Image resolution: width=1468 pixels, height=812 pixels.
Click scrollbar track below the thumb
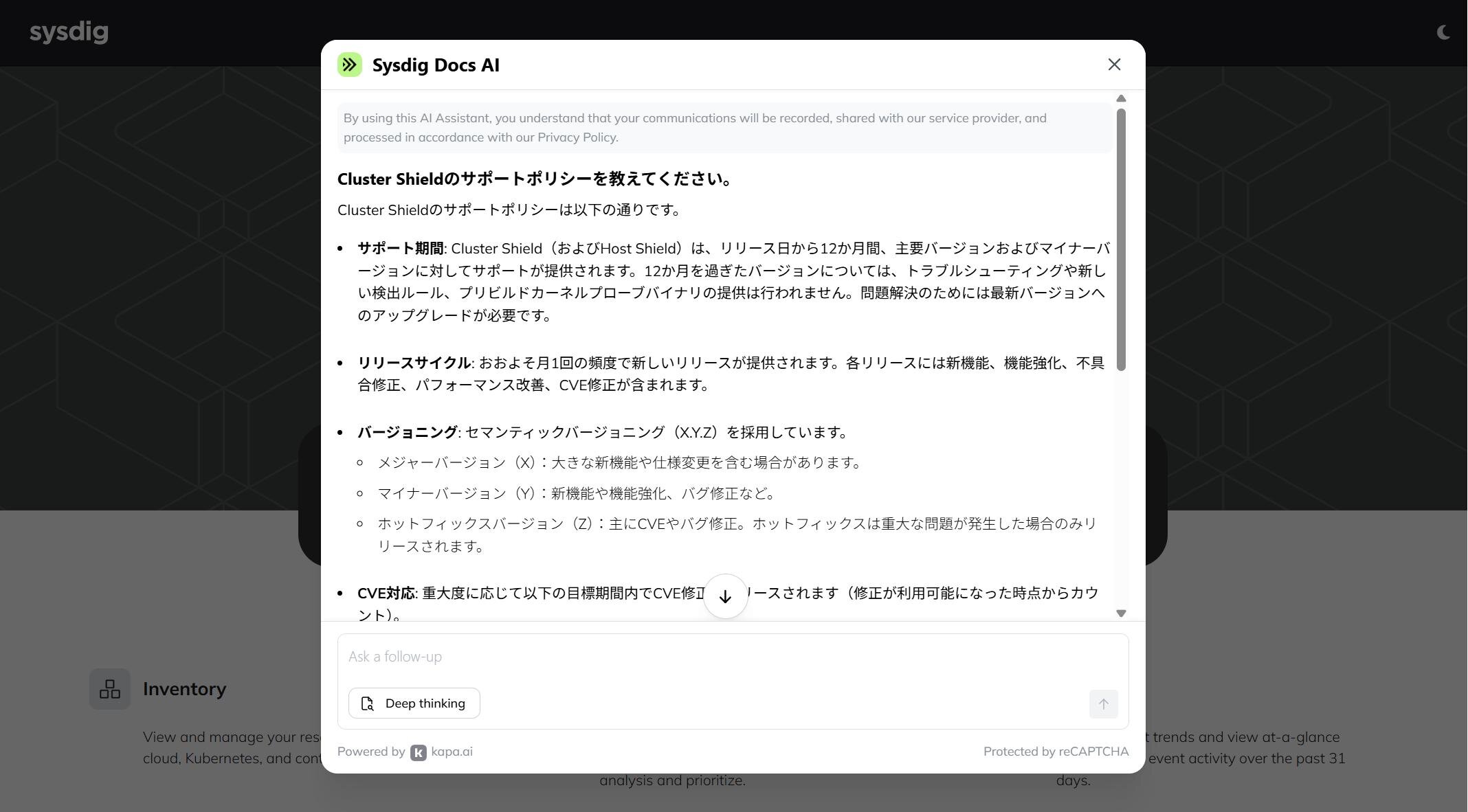point(1121,488)
